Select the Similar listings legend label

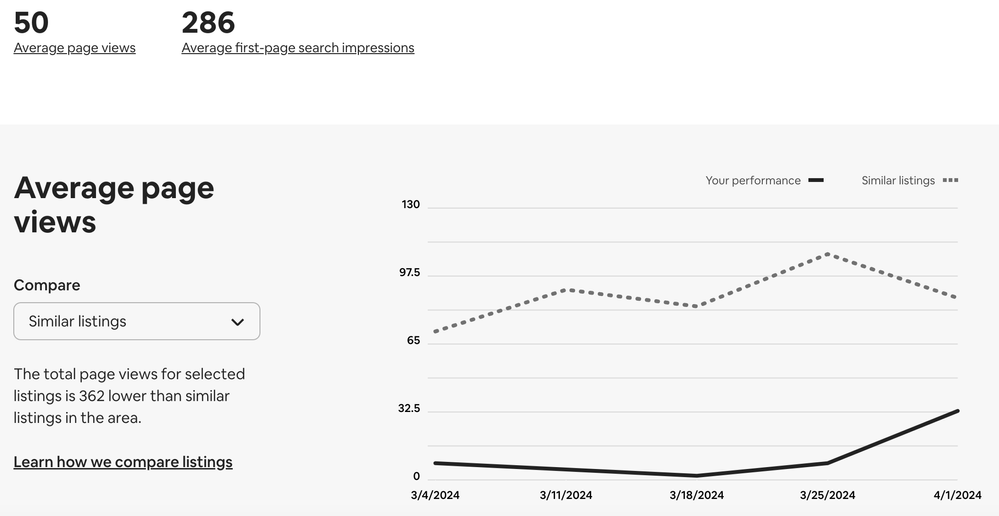pyautogui.click(x=898, y=181)
